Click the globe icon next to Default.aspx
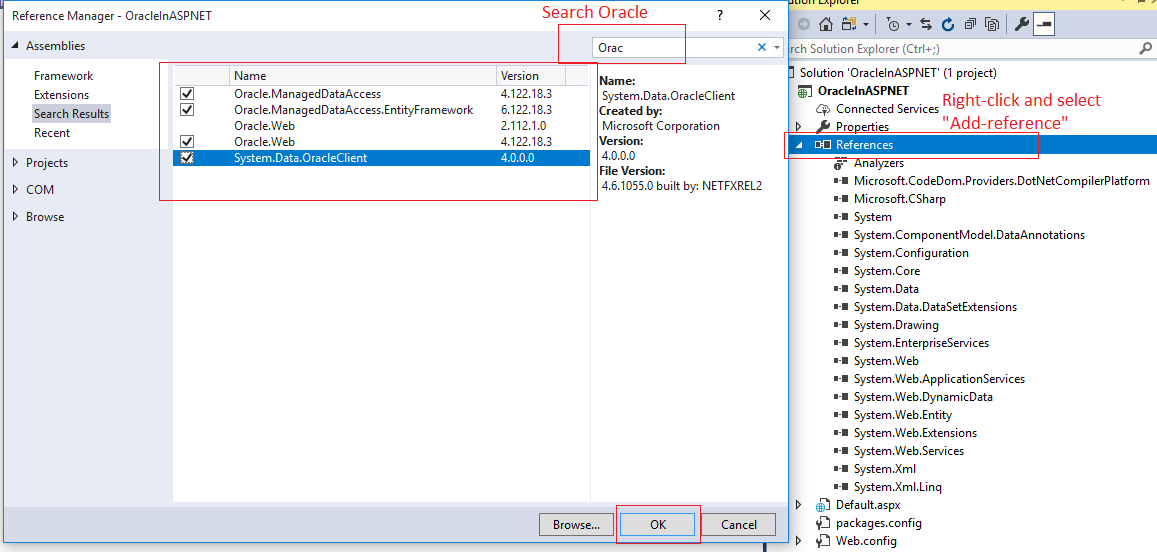Screen dimensions: 1157x552 pyautogui.click(x=823, y=505)
